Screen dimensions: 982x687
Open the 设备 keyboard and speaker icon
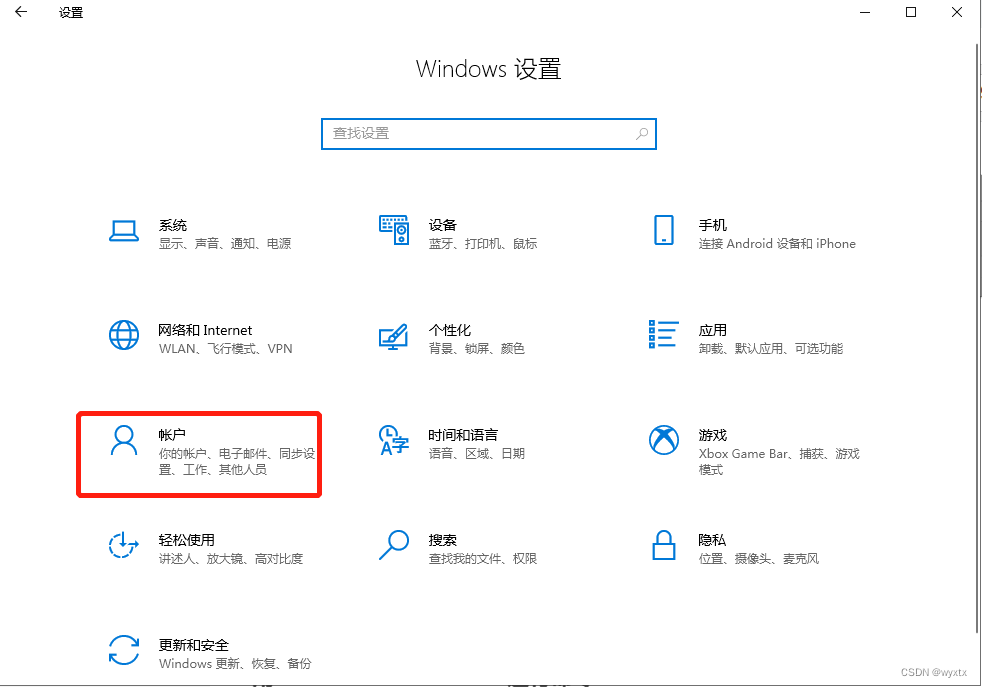click(x=394, y=230)
